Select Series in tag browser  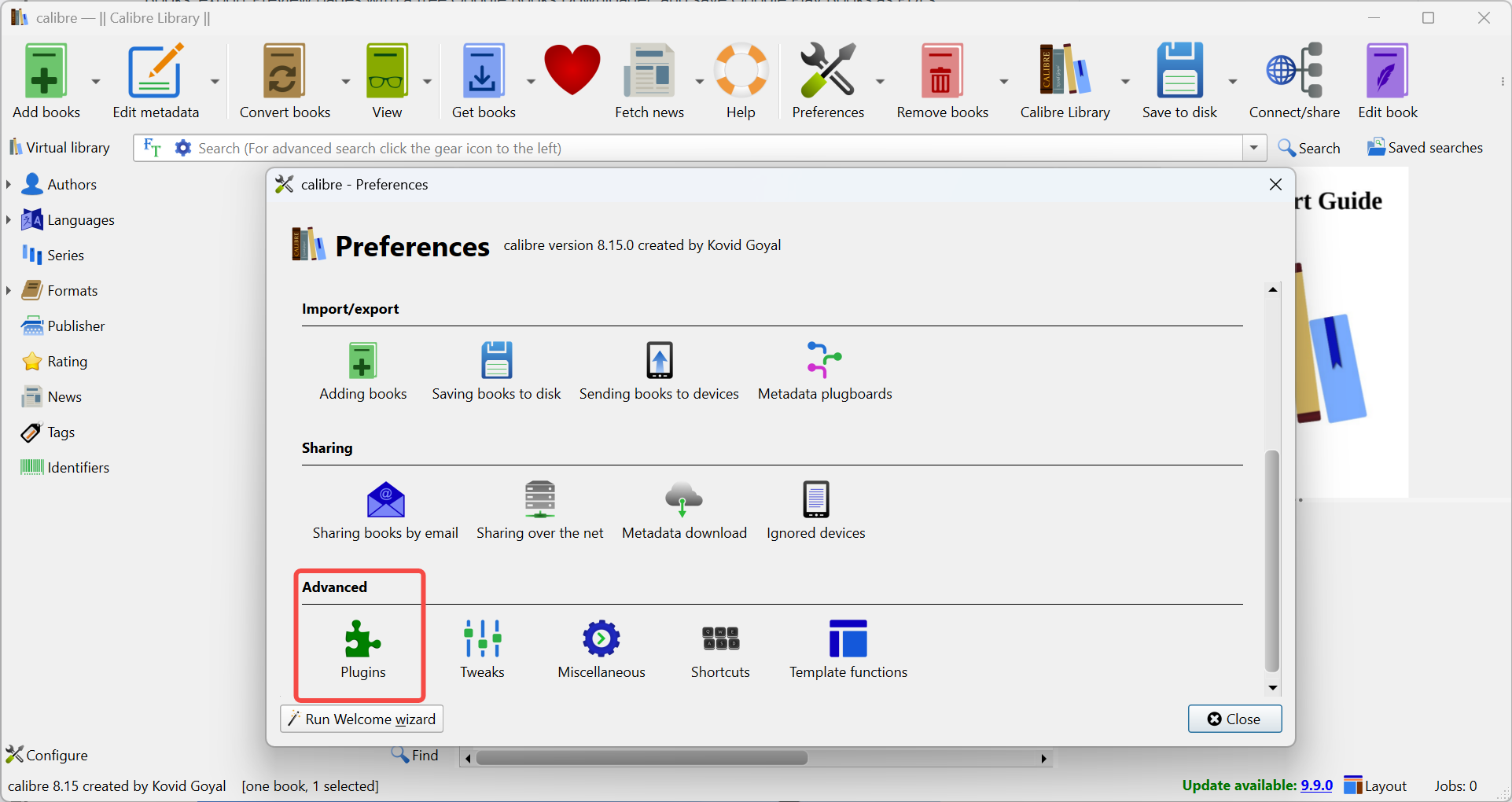coord(53,255)
